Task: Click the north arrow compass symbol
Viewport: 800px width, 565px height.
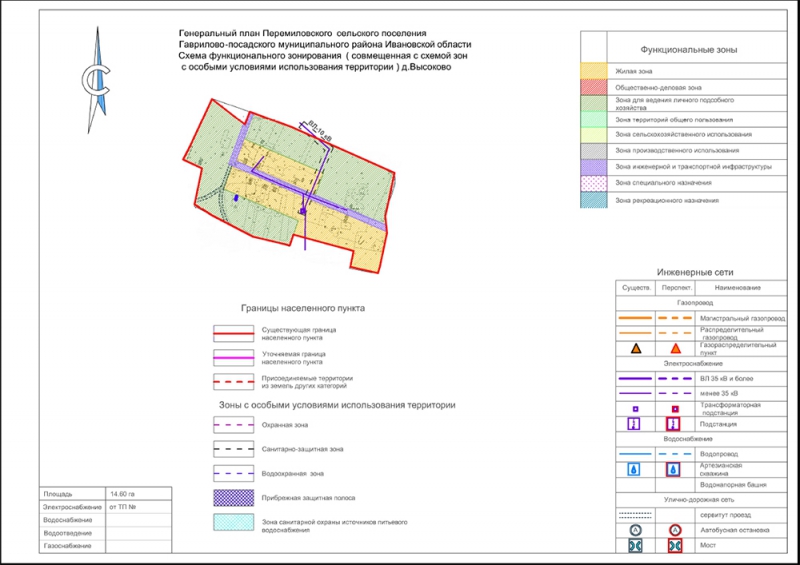Action: (96, 80)
